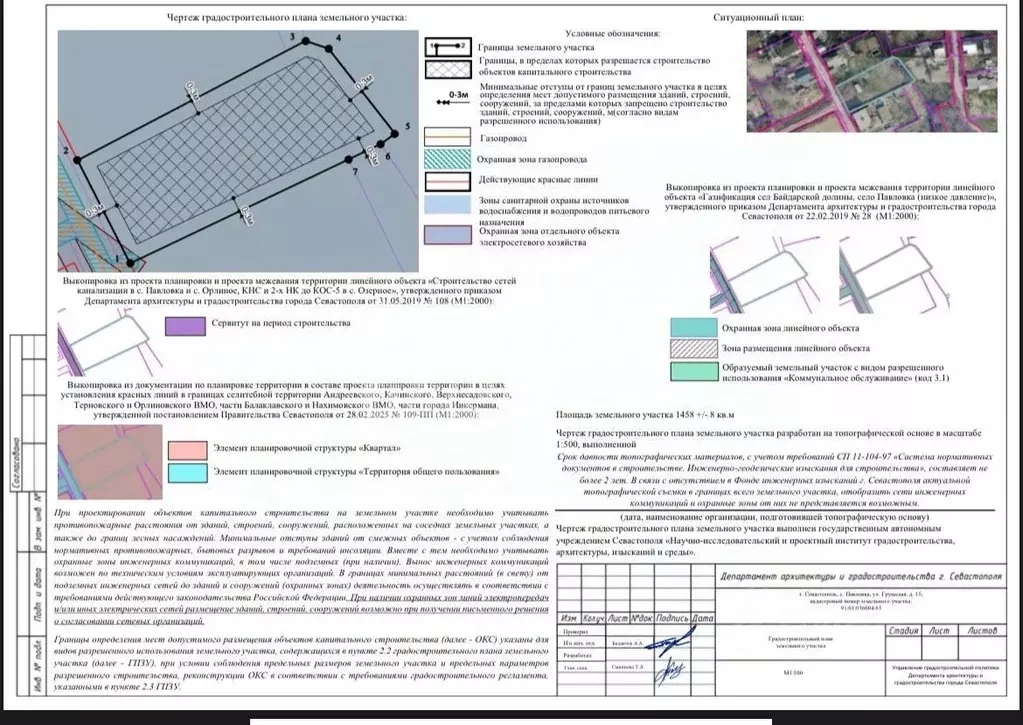Select the Действующие красные линии legend swatch

(448, 181)
